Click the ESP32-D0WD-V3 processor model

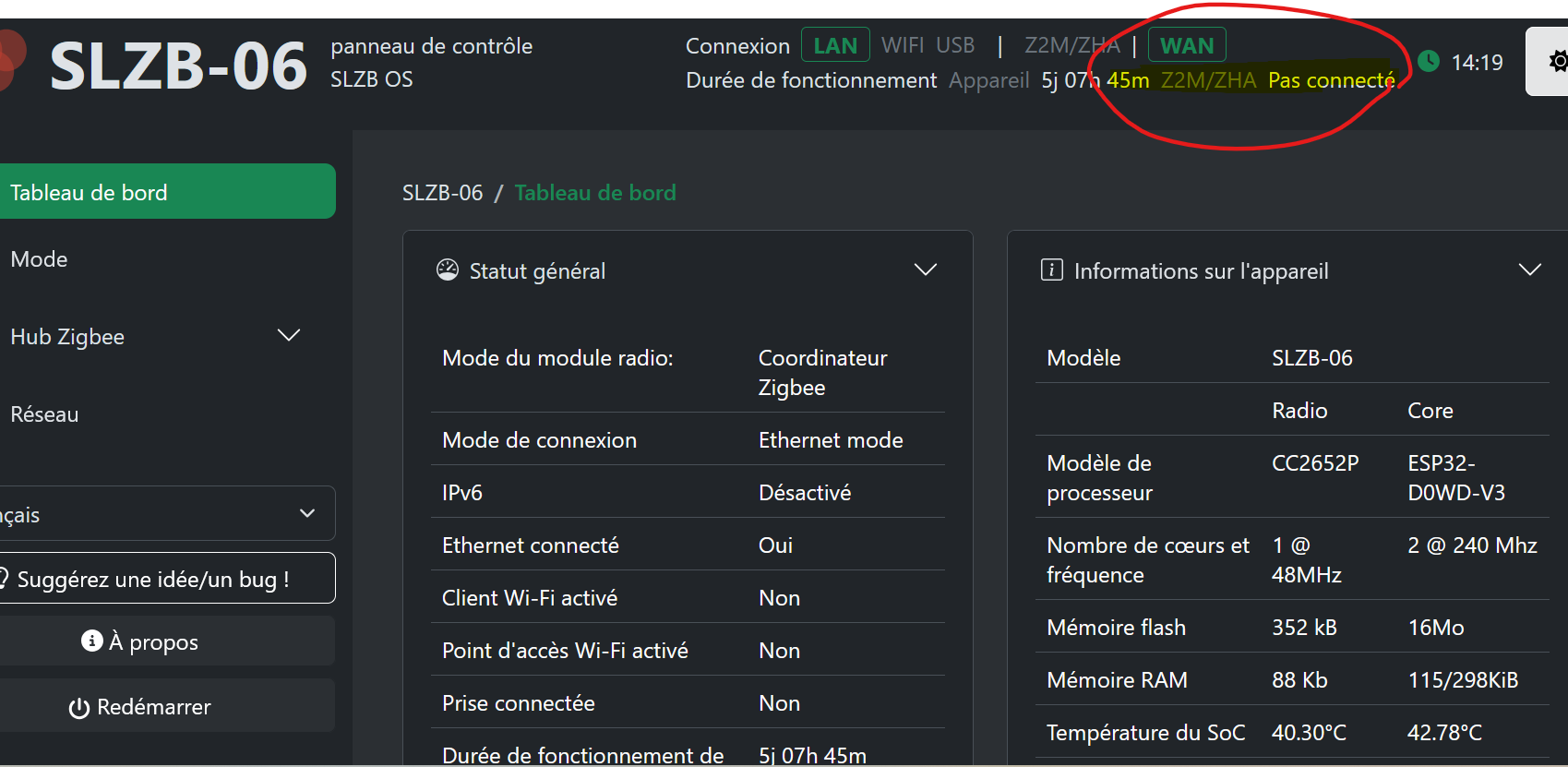click(x=1456, y=478)
